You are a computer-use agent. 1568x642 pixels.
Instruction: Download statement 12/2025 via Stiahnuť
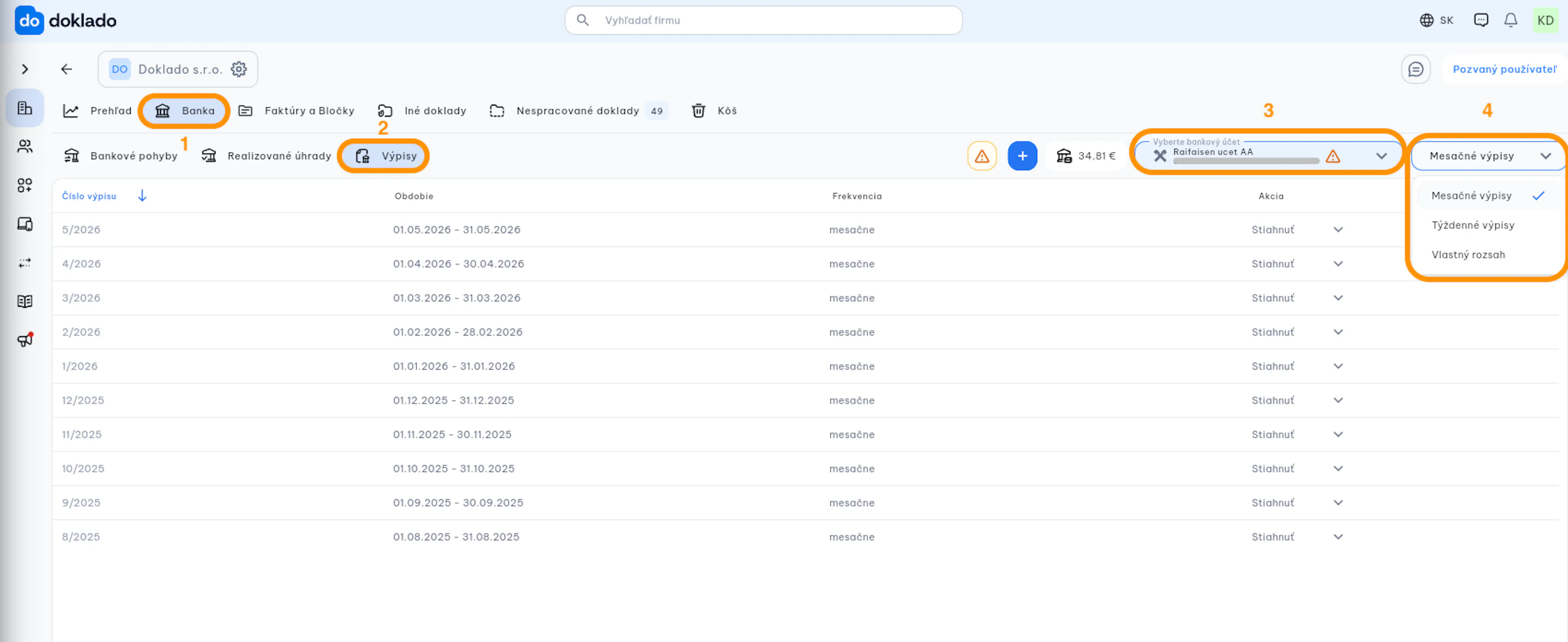coord(1273,400)
